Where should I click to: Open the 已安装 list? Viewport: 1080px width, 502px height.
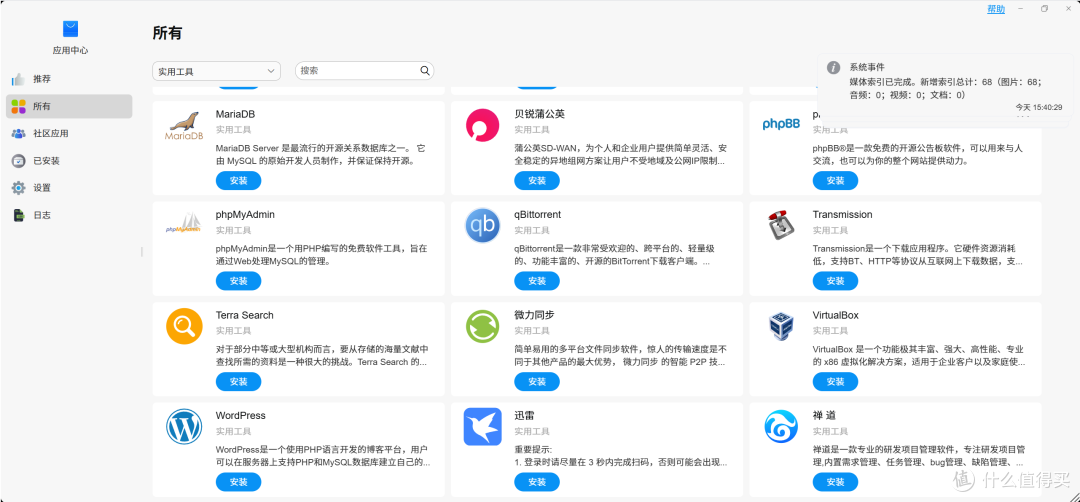coord(69,160)
